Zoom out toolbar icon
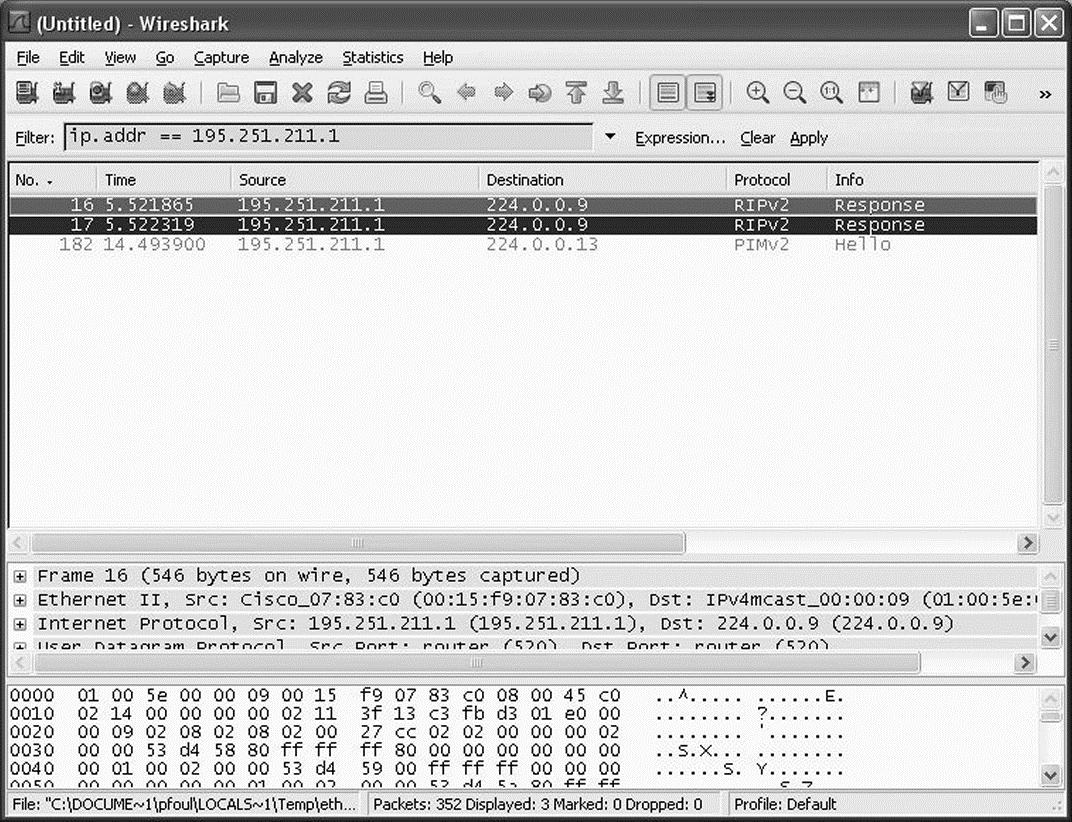The height and width of the screenshot is (822, 1072). (794, 92)
